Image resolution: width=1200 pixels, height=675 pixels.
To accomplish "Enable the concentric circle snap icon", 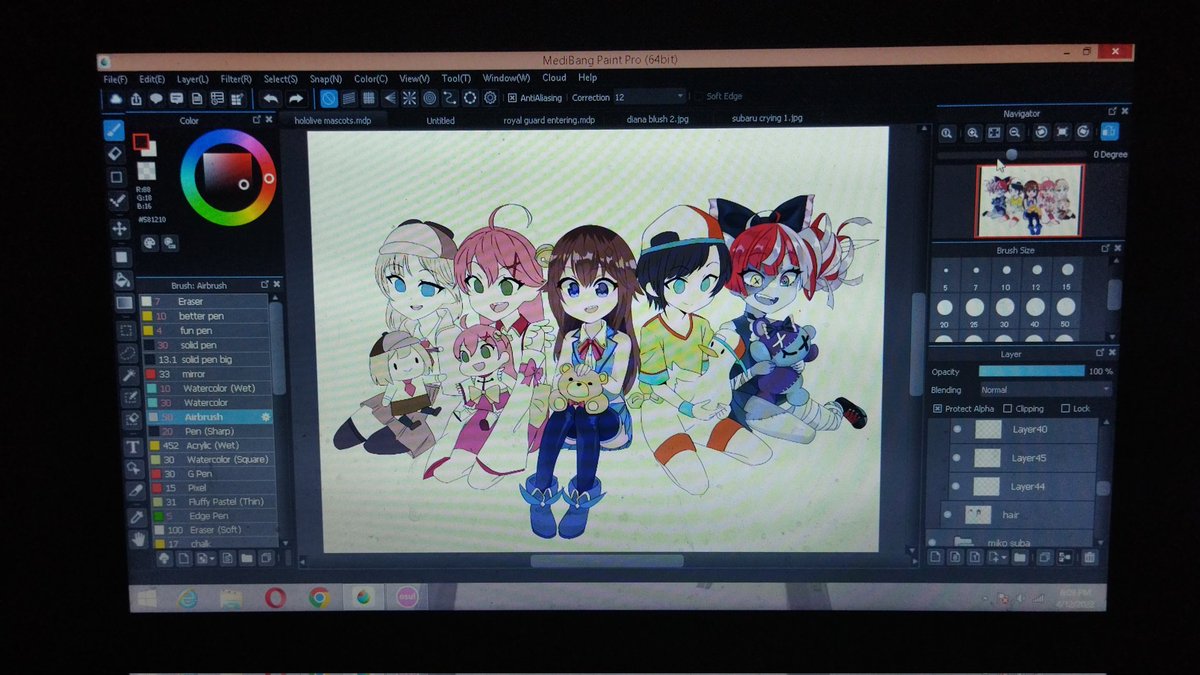I will 429,98.
